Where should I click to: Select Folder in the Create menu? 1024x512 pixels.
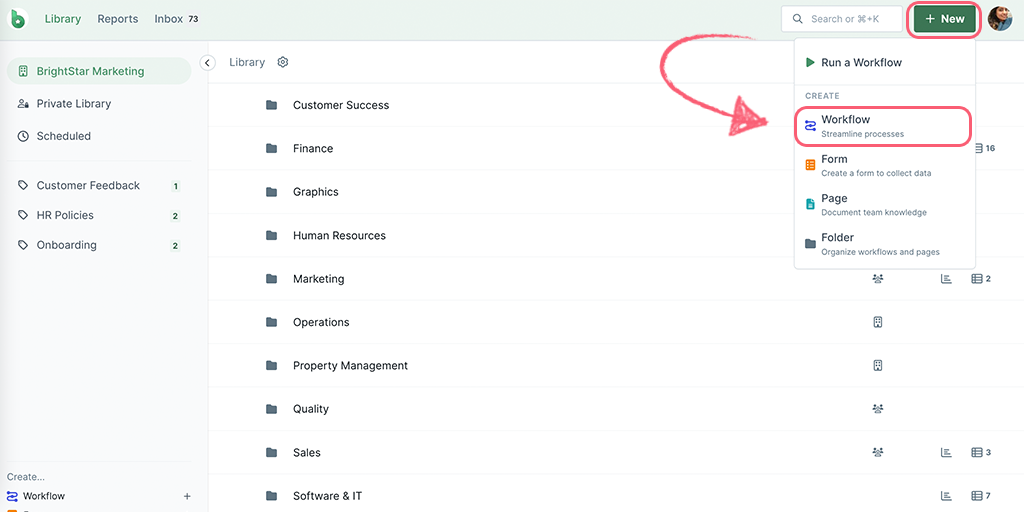coord(885,244)
